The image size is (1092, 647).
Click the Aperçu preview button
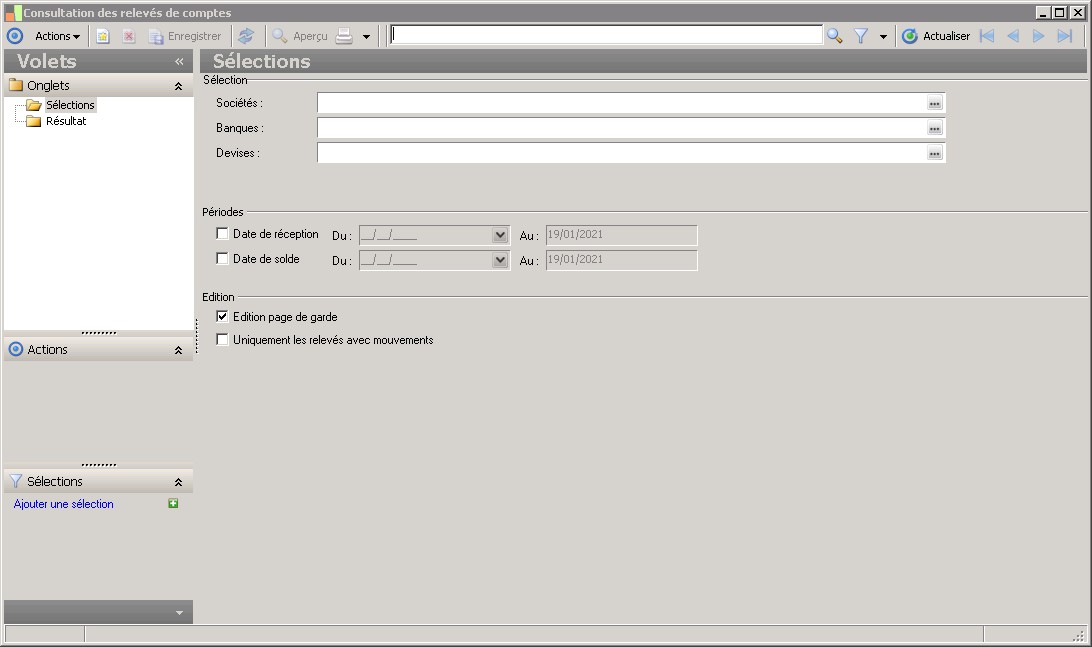[x=299, y=36]
